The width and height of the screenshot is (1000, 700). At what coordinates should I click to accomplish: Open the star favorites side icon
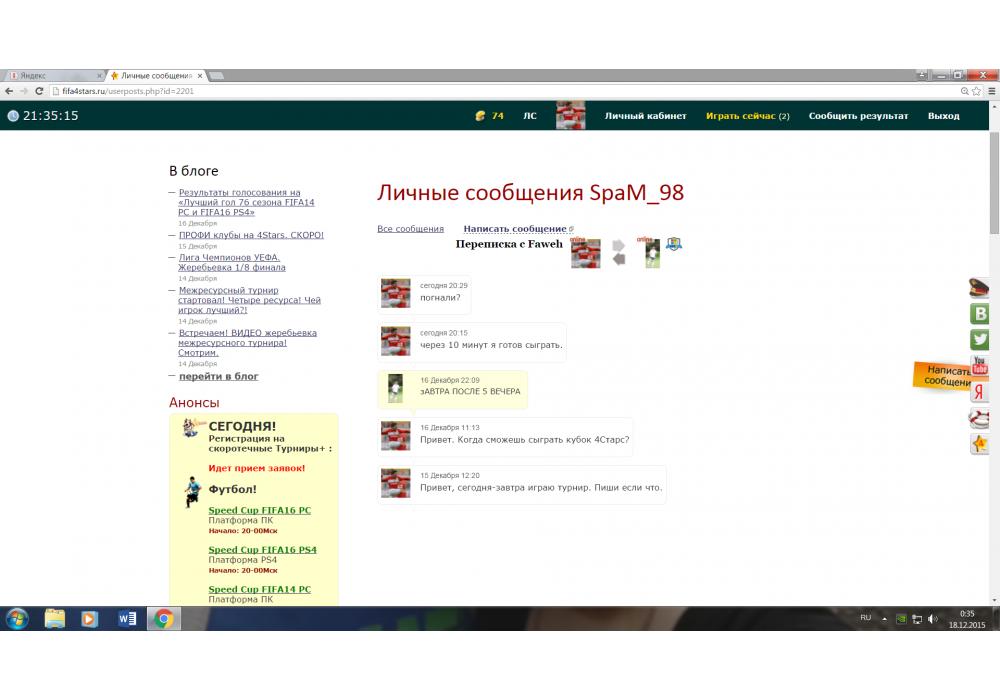980,444
